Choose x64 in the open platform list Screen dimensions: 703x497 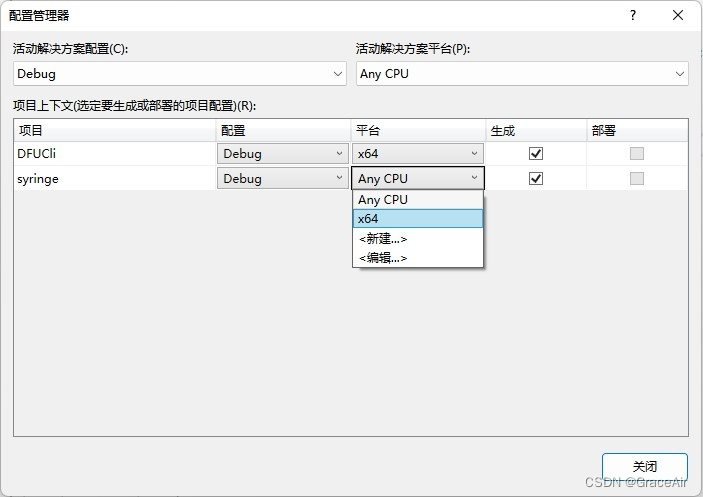[418, 219]
